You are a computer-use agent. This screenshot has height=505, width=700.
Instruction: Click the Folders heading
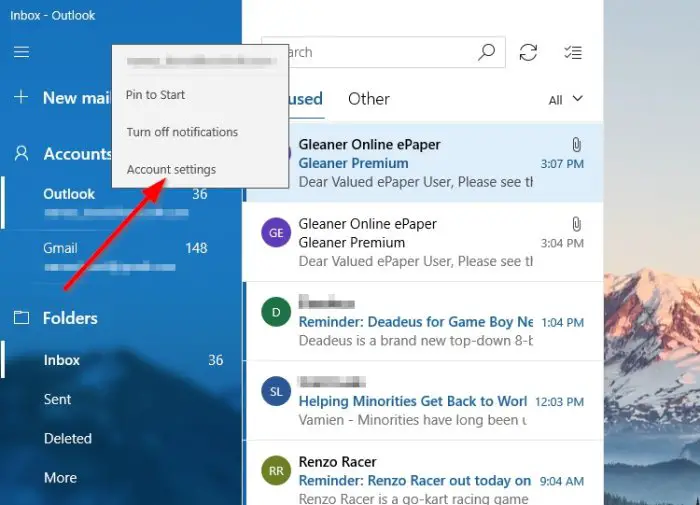click(70, 318)
